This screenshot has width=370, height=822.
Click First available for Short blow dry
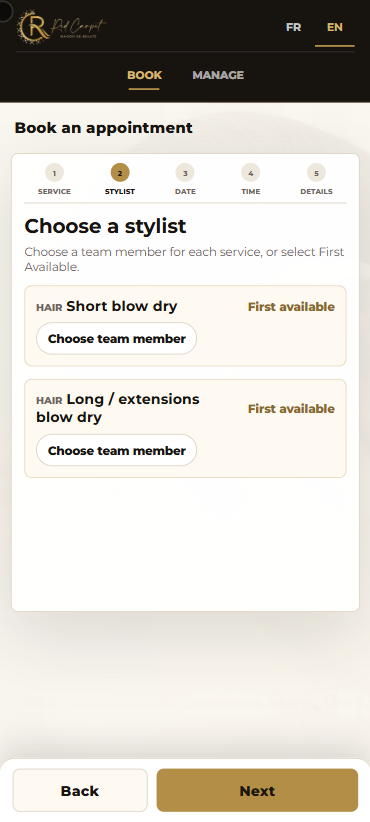(x=291, y=307)
